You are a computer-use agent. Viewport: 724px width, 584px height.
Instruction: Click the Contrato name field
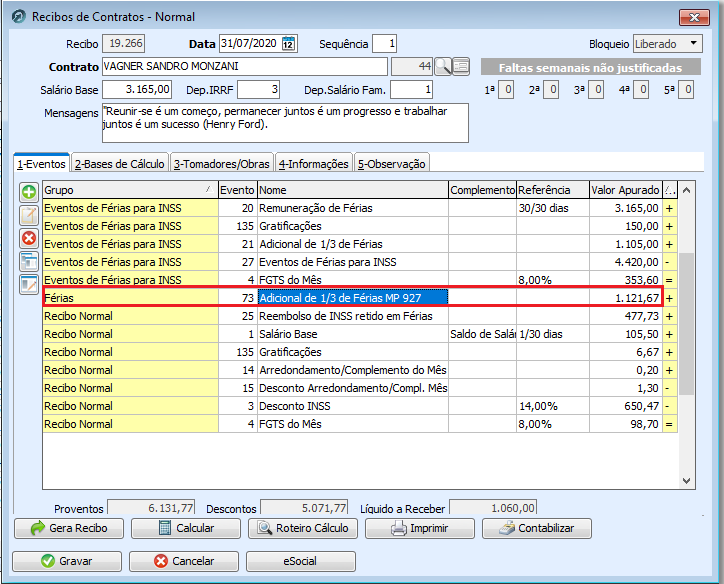(x=244, y=66)
